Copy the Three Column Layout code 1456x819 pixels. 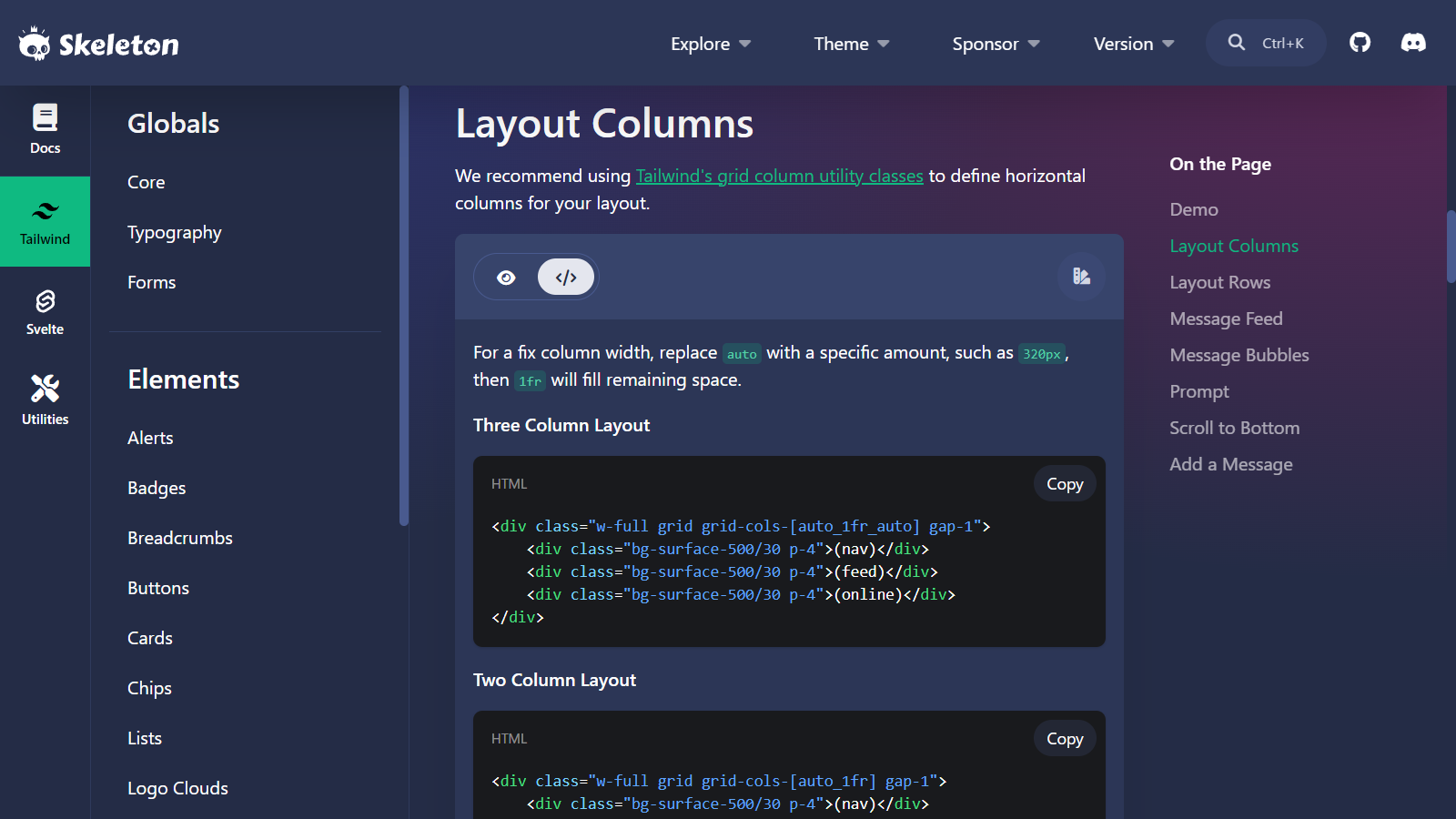pos(1065,484)
